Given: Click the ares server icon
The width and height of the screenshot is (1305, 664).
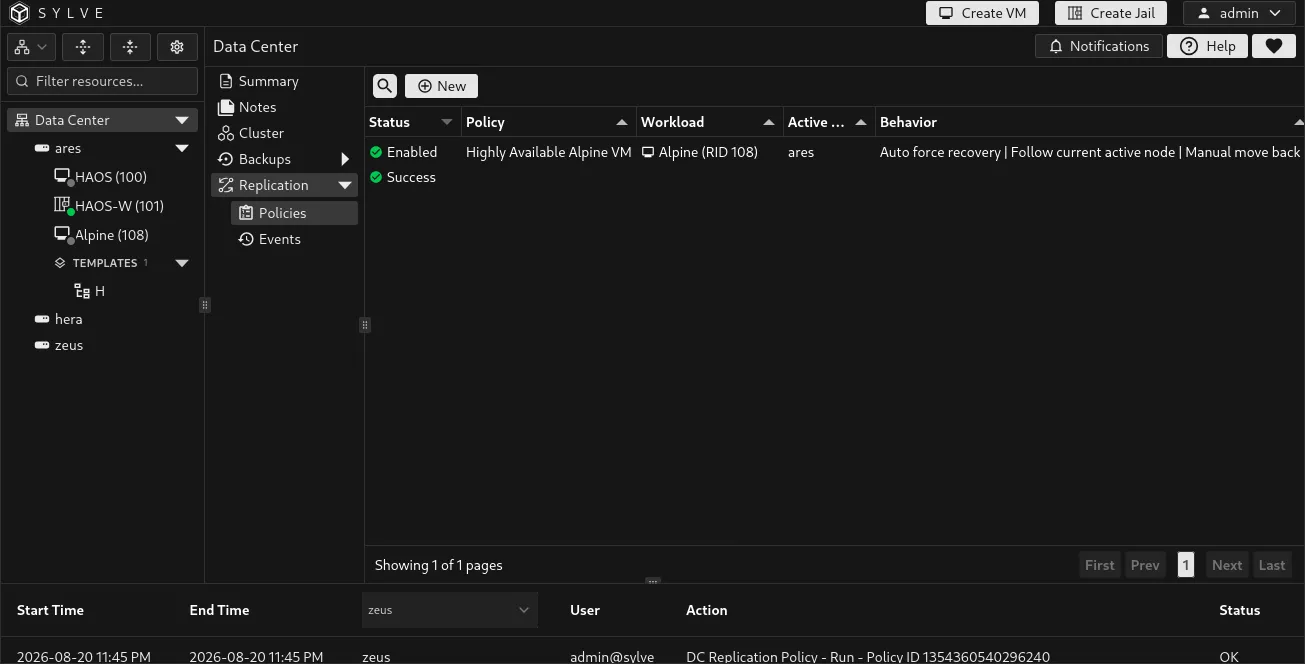Looking at the screenshot, I should coord(42,148).
